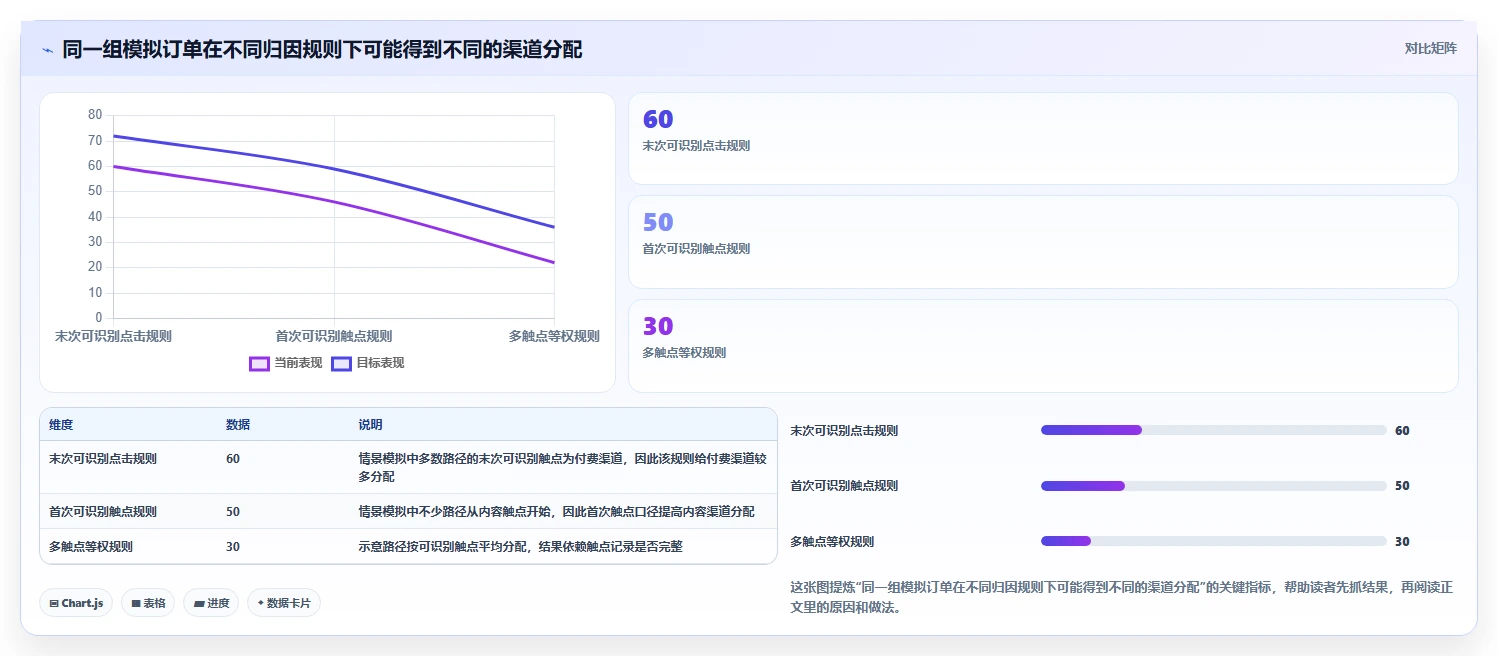Viewport: 1498px width, 656px height.
Task: Click the description starting 情景模拟中不少路径
Action: [x=556, y=511]
